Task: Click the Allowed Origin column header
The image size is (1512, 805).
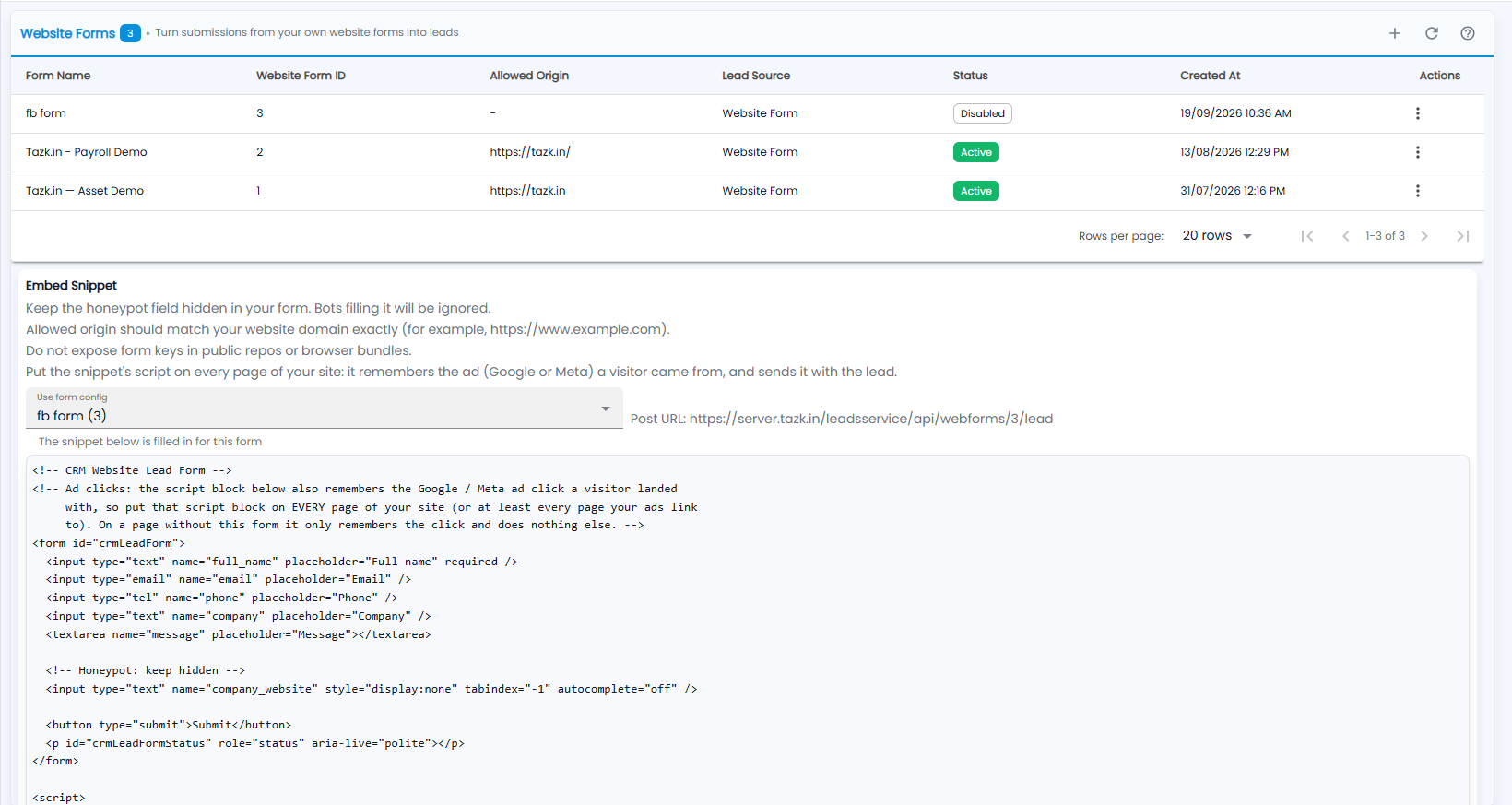Action: click(529, 76)
